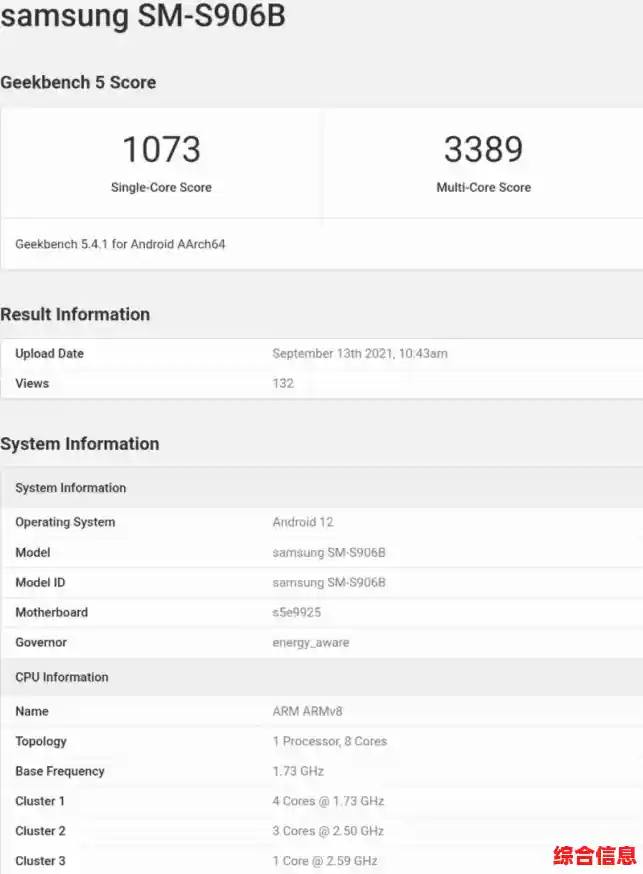Select the Upload Date row value
Screen dimensions: 643x874
[x=359, y=354]
